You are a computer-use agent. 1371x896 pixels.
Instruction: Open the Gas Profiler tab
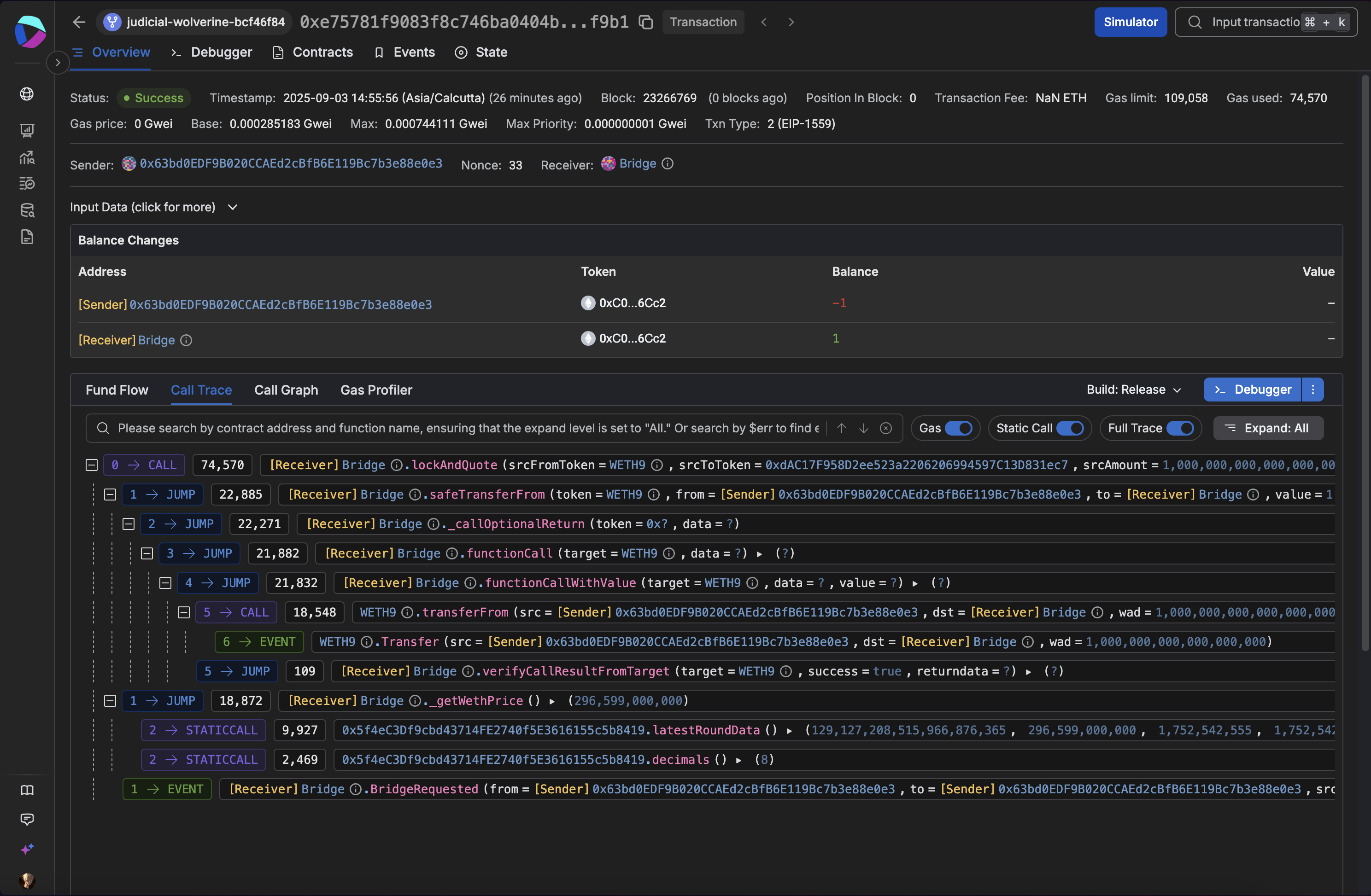(376, 390)
